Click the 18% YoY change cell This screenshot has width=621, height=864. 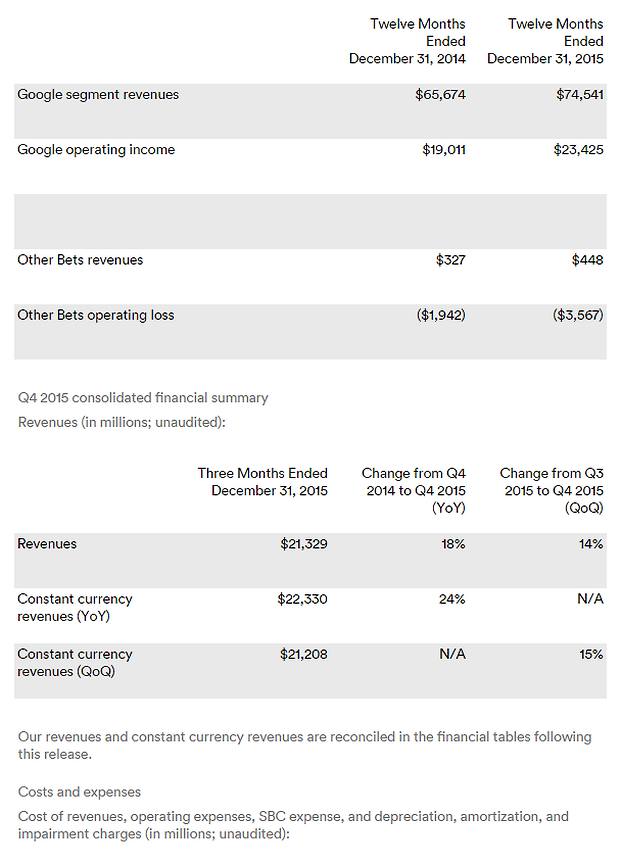click(452, 544)
